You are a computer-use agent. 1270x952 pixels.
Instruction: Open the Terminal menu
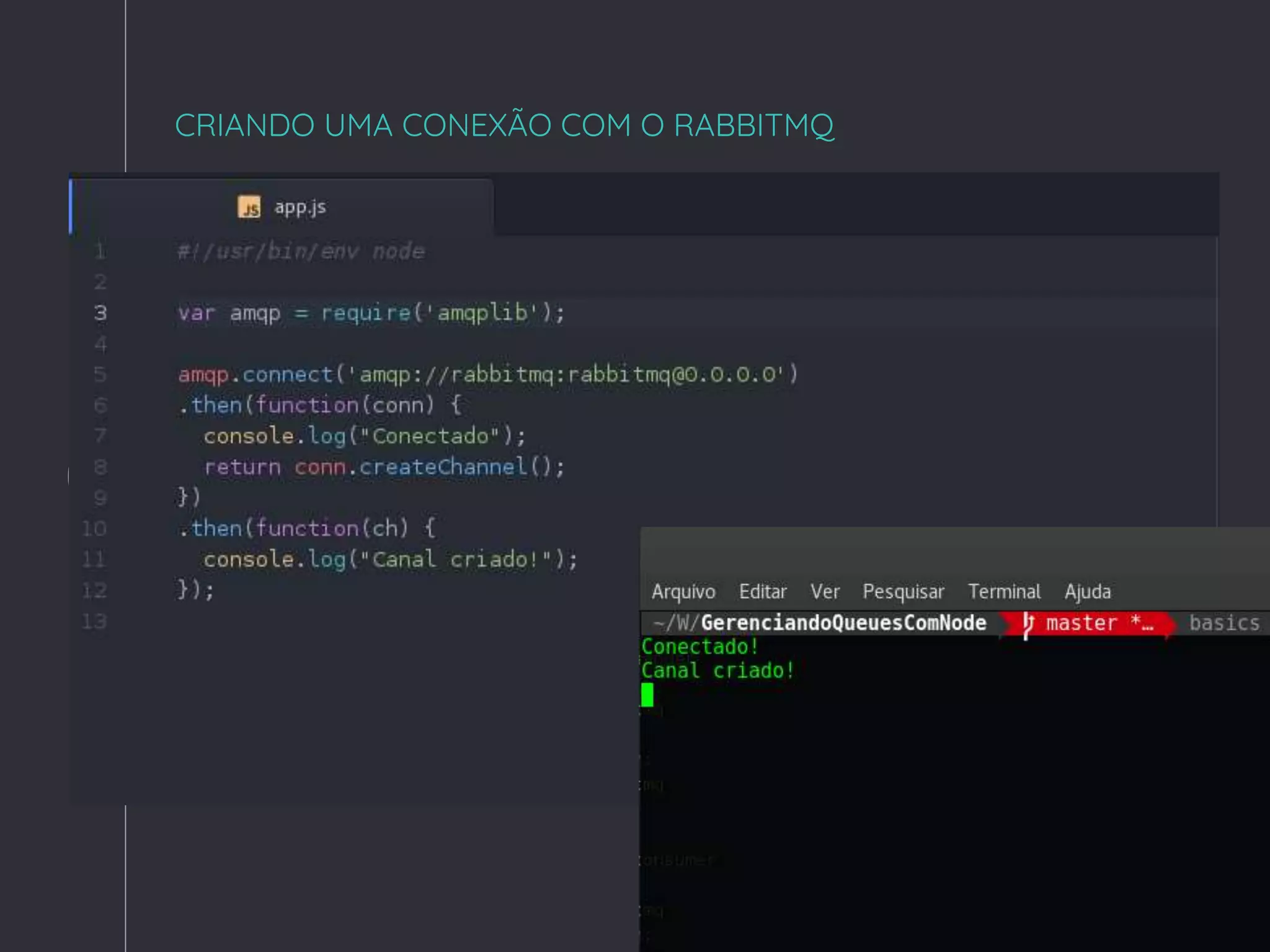click(x=1005, y=592)
